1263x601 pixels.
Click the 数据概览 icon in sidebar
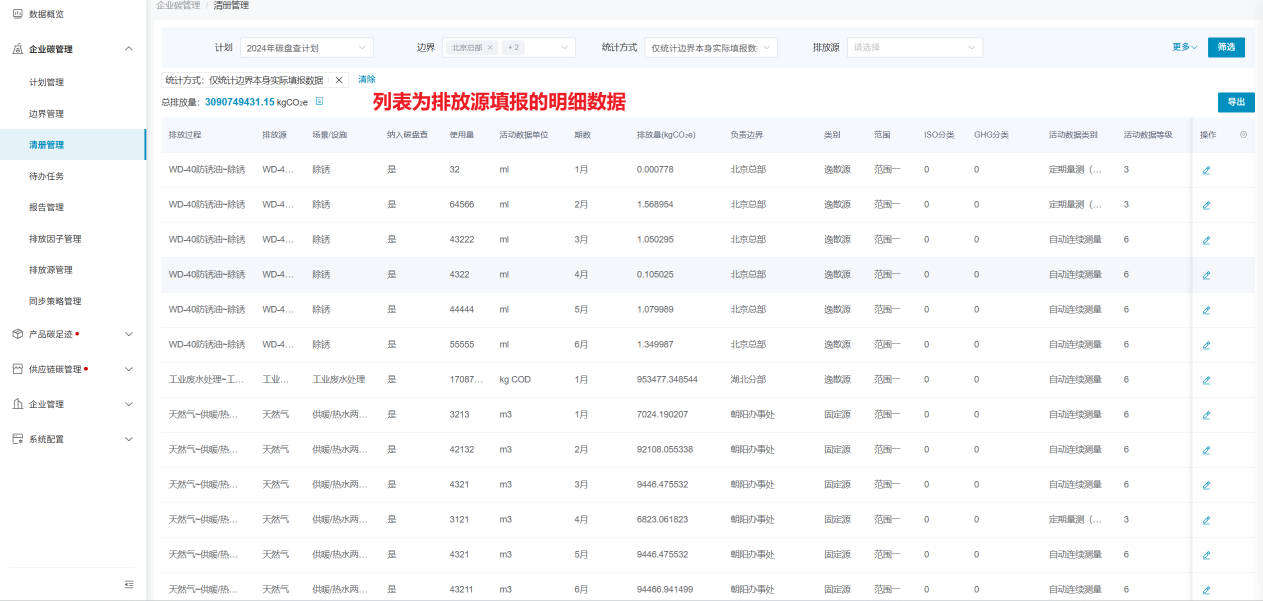tap(17, 14)
